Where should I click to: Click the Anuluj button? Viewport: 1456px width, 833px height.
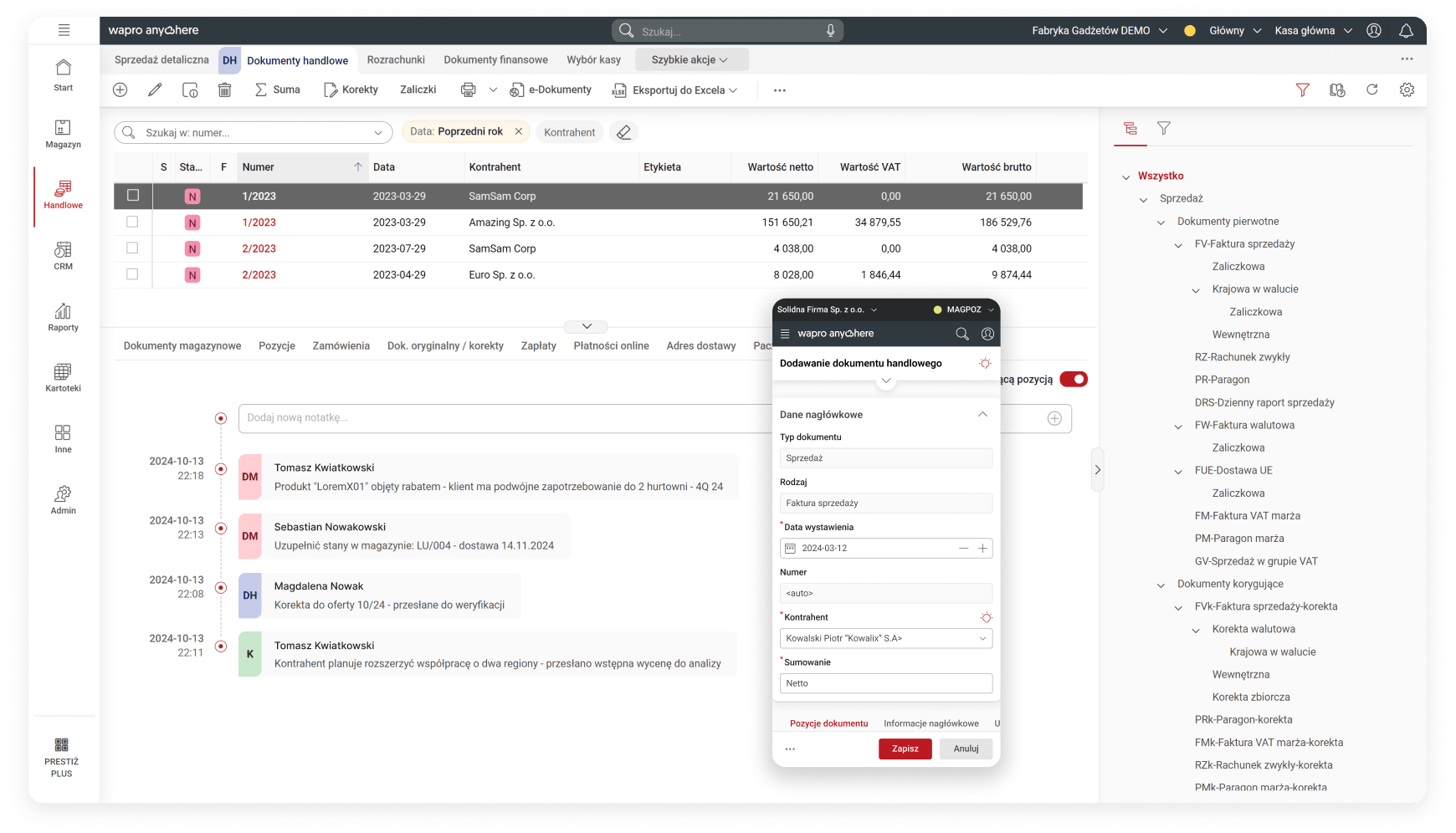[x=966, y=749]
